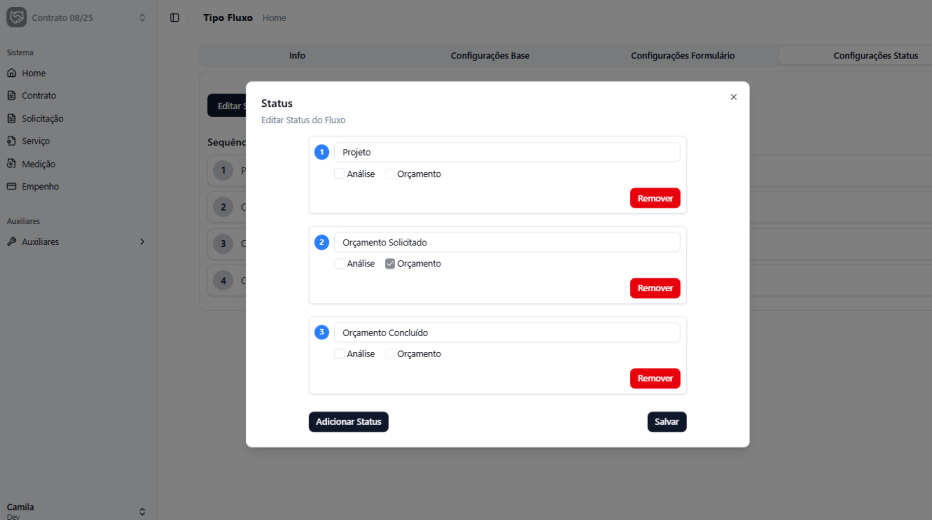Click the Editar Status do Fluxo subtitle
This screenshot has width=932, height=520.
303,120
